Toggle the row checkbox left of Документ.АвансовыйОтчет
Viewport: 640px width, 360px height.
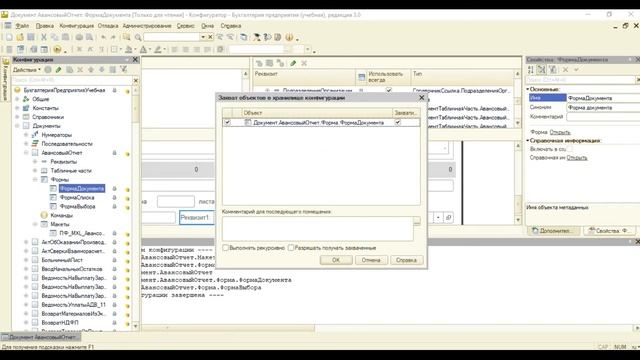(x=227, y=122)
